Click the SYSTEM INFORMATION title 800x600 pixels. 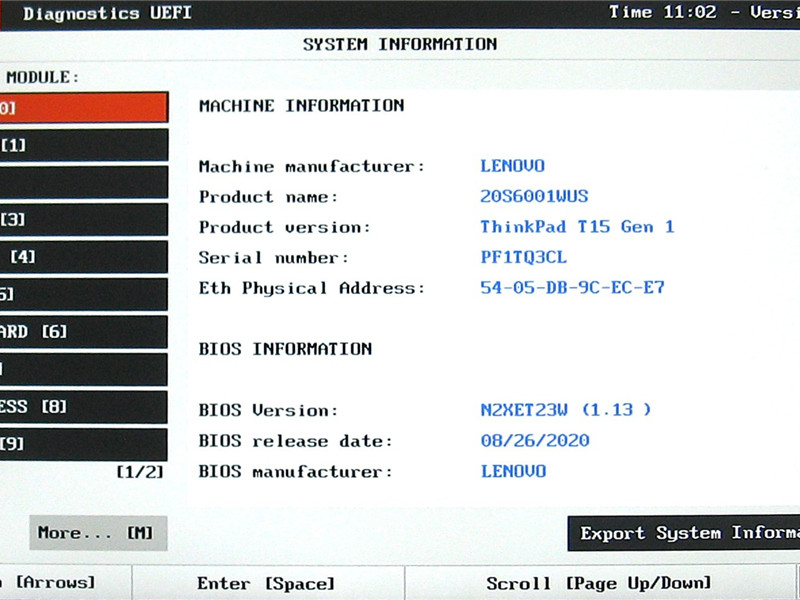coord(400,44)
